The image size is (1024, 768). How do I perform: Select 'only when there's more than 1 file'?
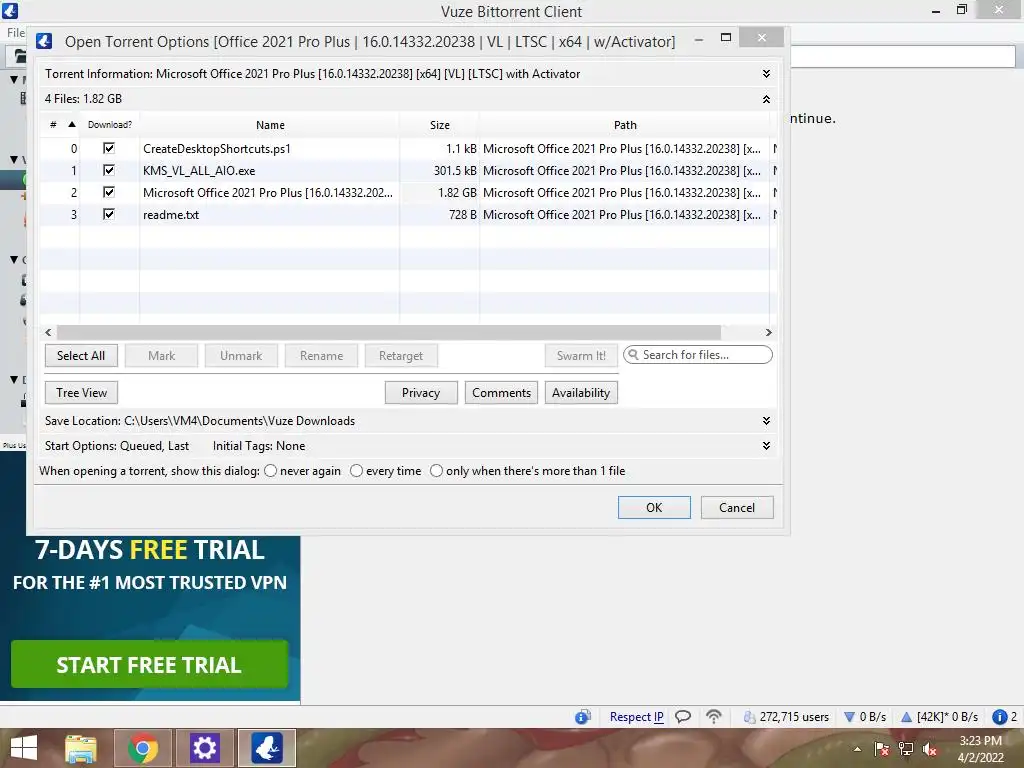[436, 471]
